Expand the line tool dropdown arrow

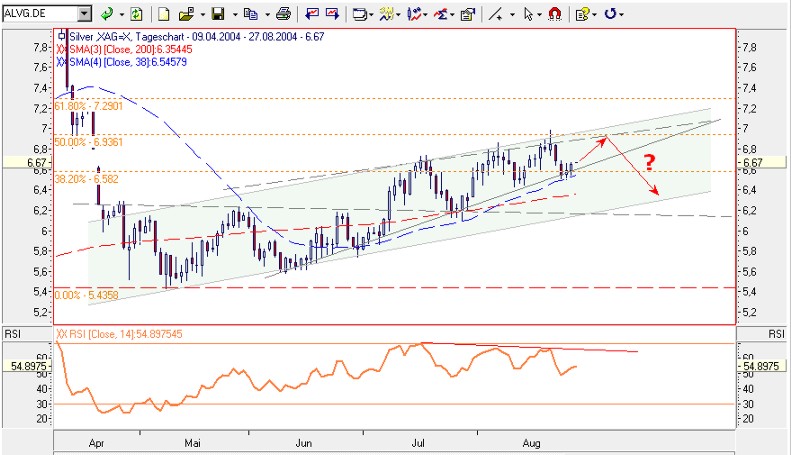[x=509, y=14]
